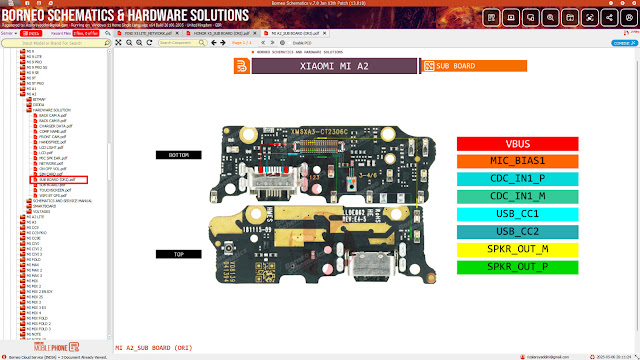Open the third header icon with chat symbol
Viewport: 640px width, 360px height.
531,18
